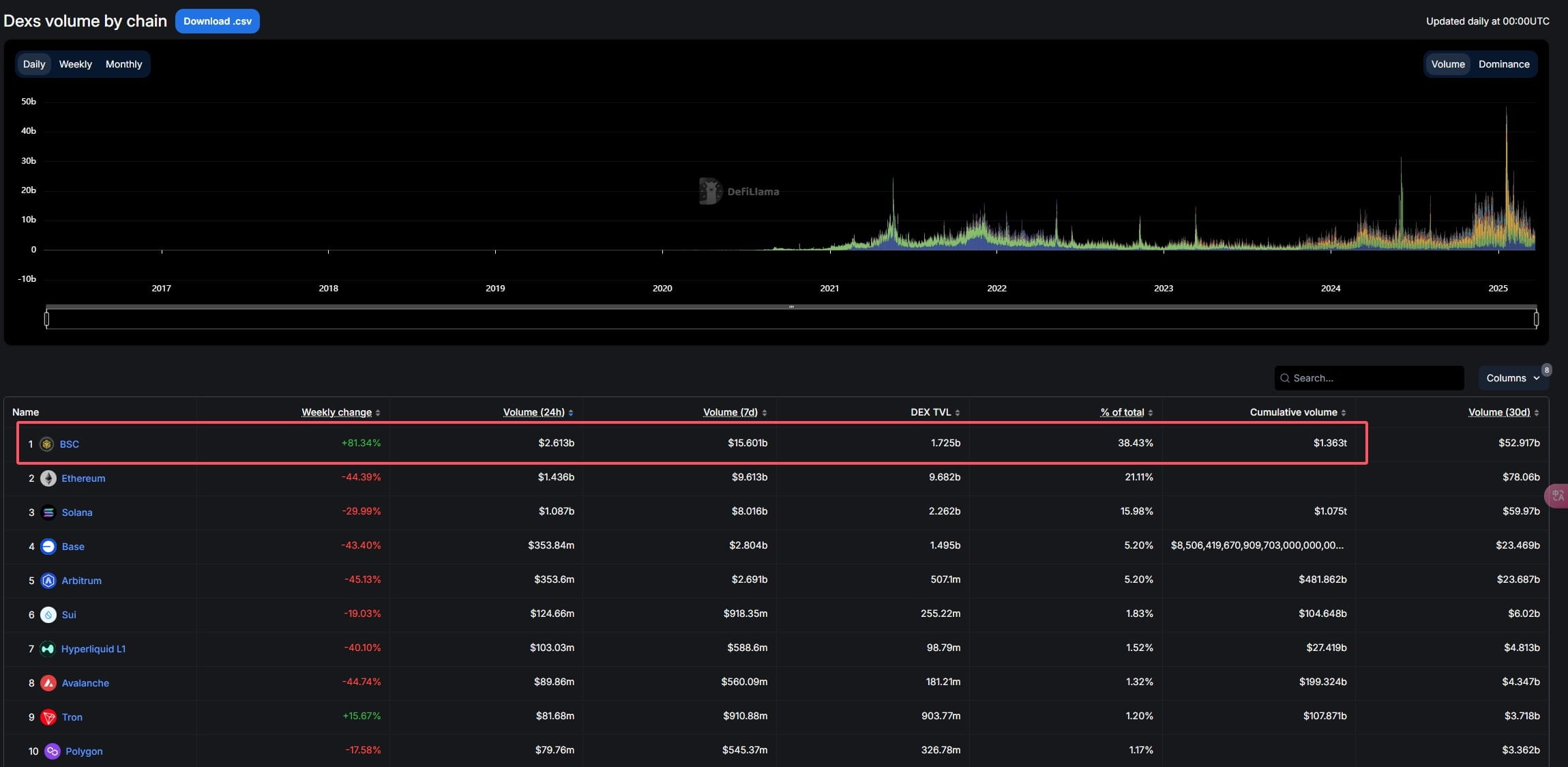Open the Columns dropdown
Image resolution: width=1568 pixels, height=767 pixels.
click(1512, 378)
